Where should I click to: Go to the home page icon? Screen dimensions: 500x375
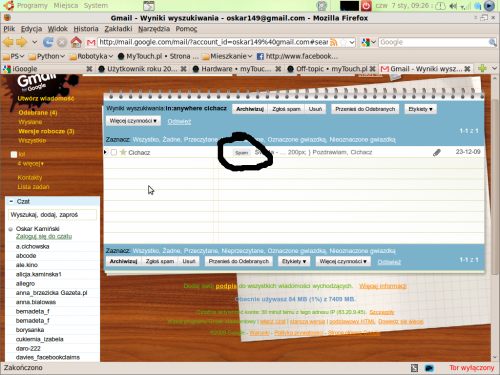click(x=76, y=42)
